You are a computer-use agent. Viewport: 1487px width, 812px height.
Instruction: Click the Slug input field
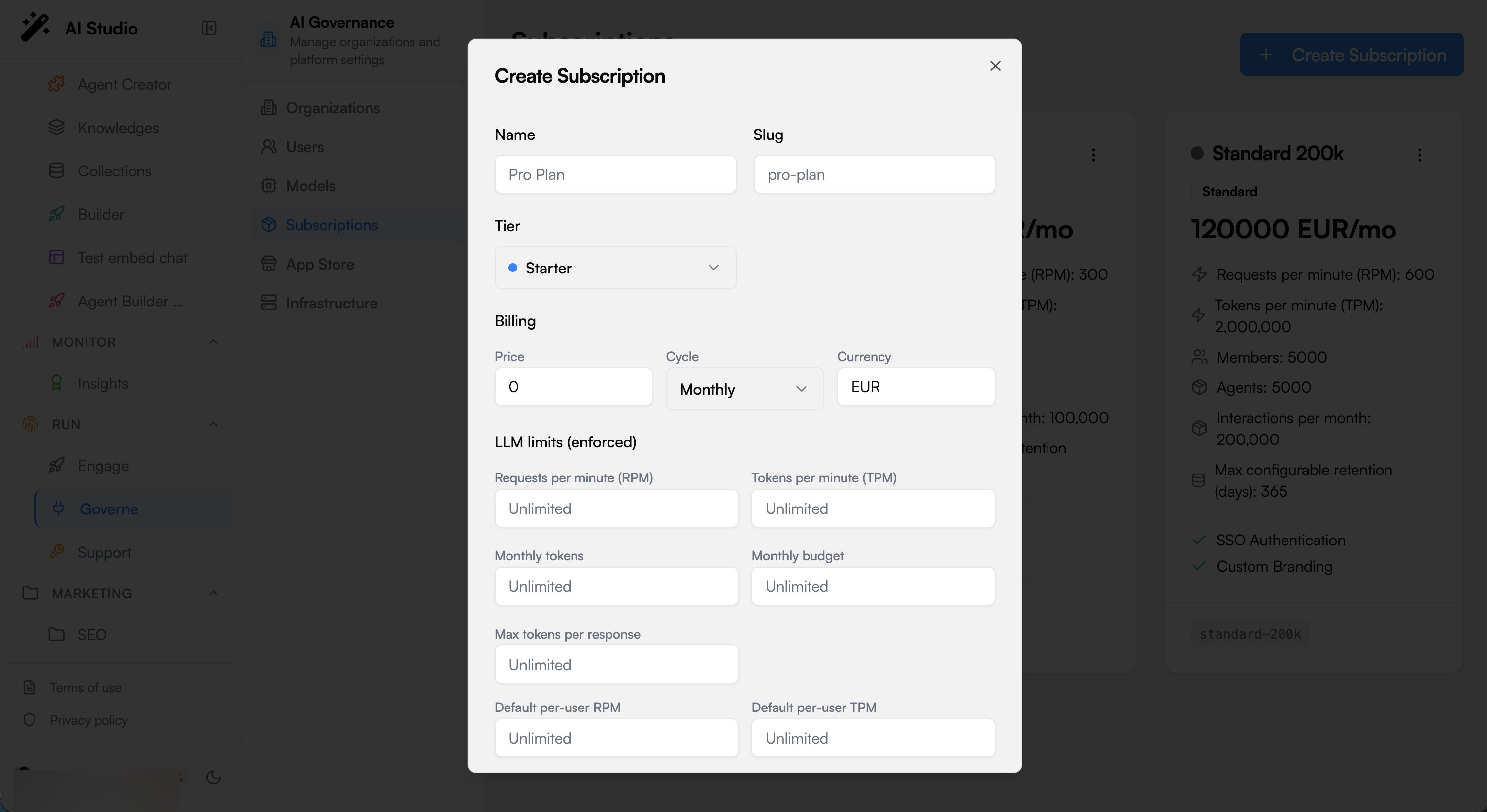(874, 174)
